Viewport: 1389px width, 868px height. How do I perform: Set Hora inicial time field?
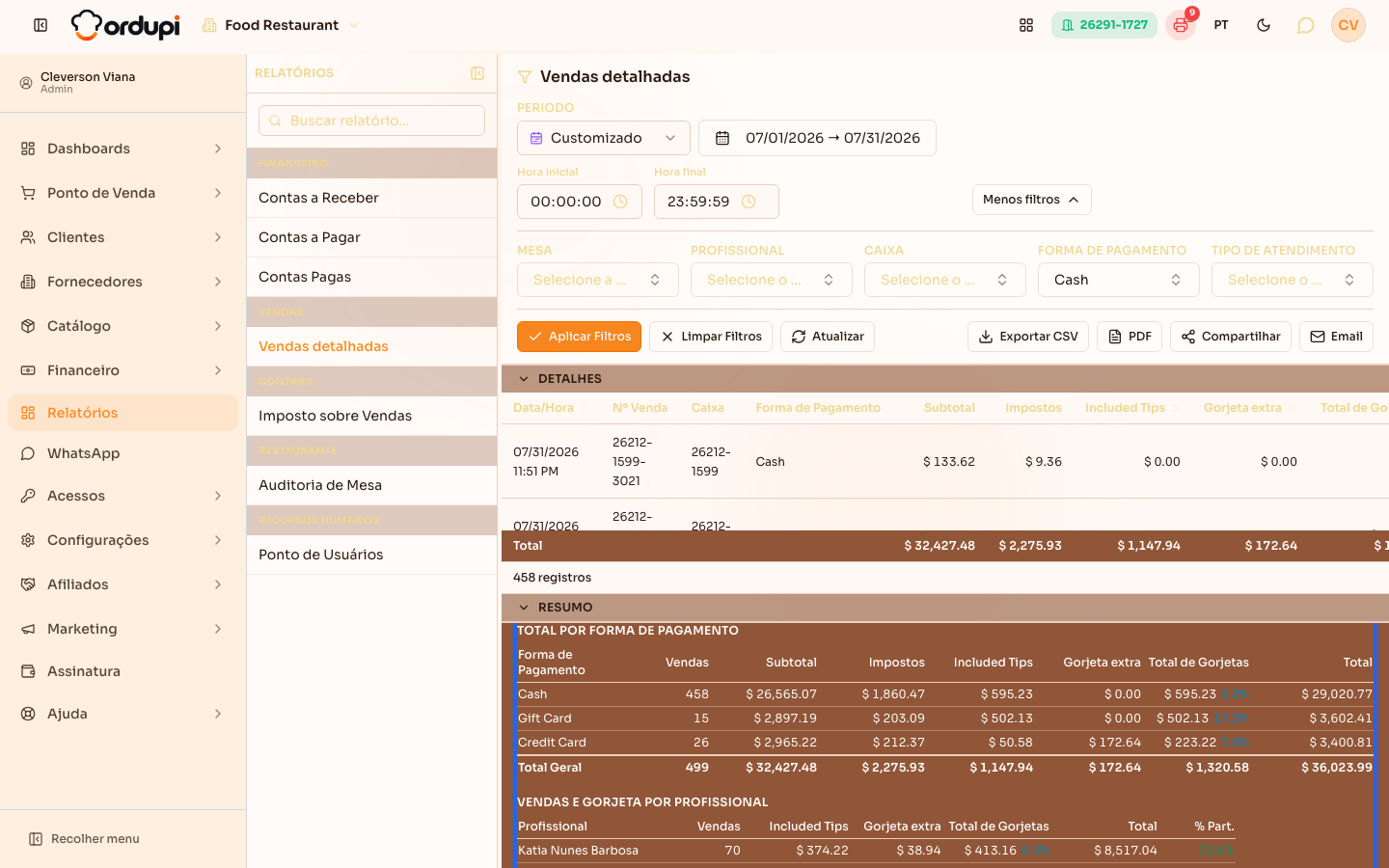pyautogui.click(x=580, y=202)
